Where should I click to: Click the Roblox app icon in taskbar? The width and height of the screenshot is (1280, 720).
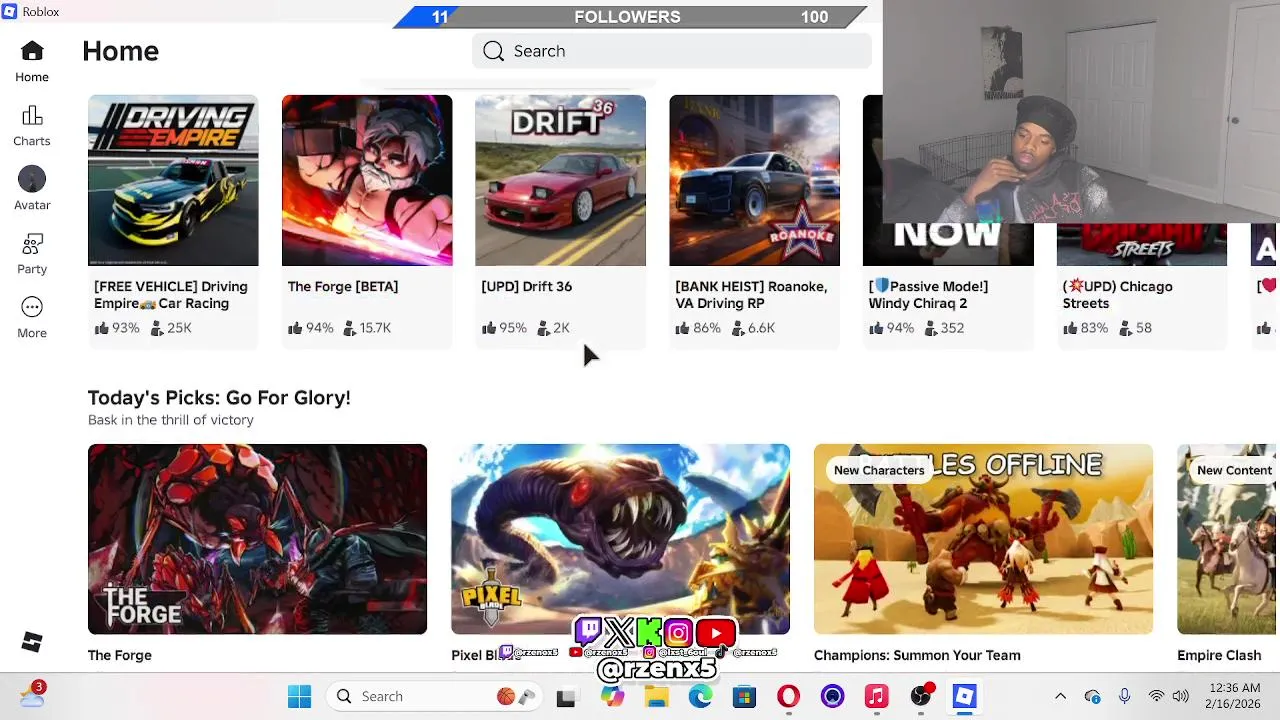[964, 697]
